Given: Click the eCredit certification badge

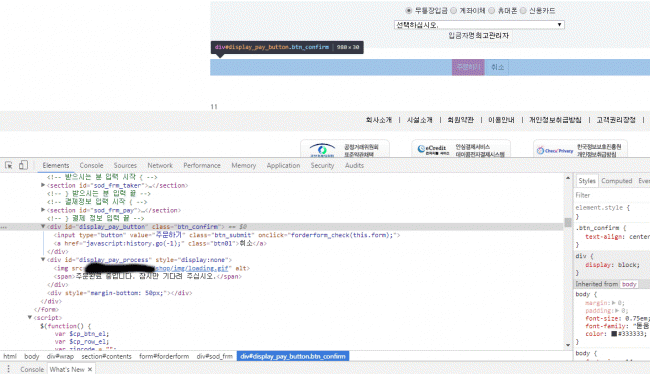Looking at the screenshot, I should (461, 149).
